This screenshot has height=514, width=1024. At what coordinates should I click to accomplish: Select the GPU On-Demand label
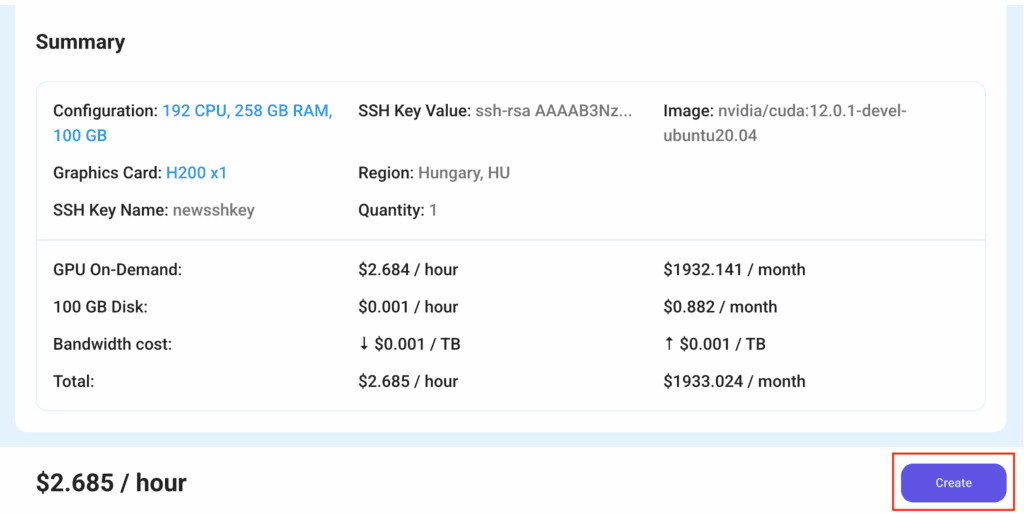coord(118,269)
